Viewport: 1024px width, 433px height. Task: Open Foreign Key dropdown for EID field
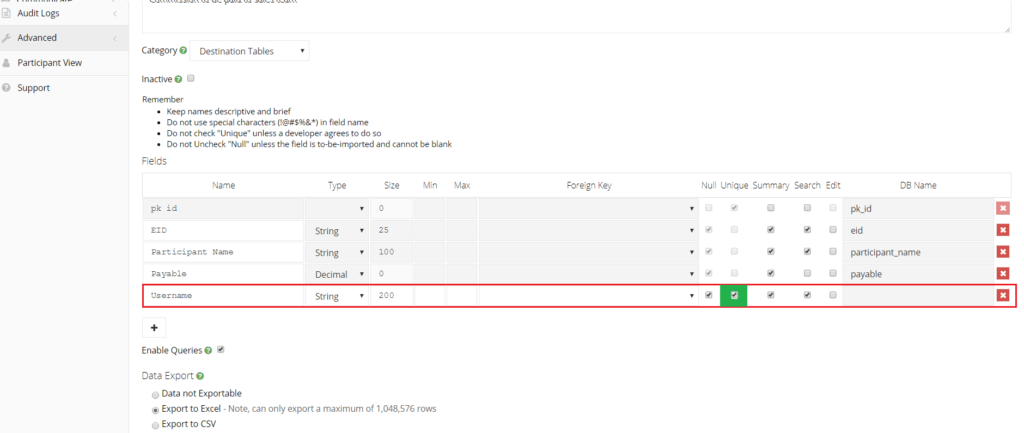(x=588, y=231)
